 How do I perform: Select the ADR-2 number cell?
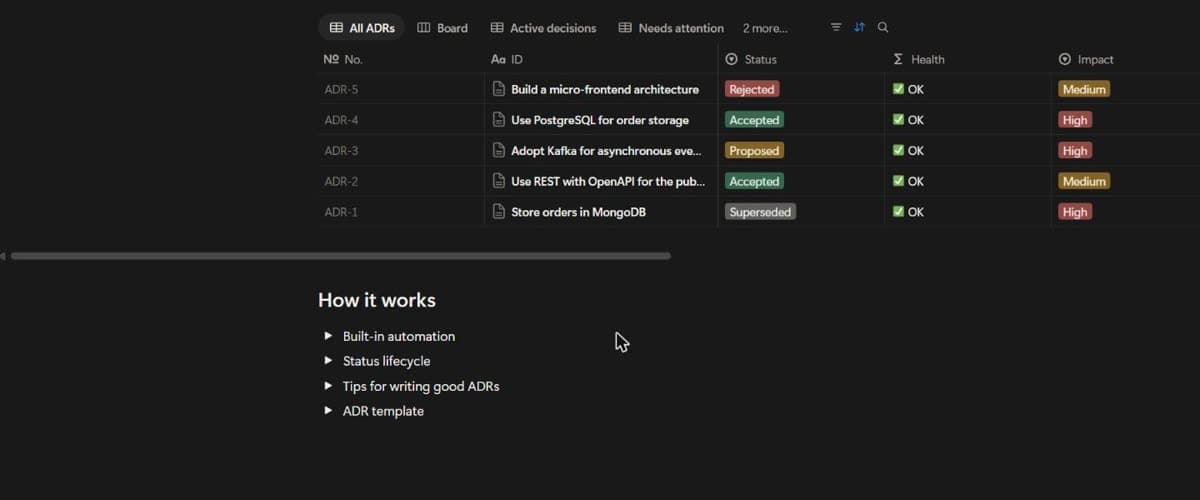tap(401, 181)
